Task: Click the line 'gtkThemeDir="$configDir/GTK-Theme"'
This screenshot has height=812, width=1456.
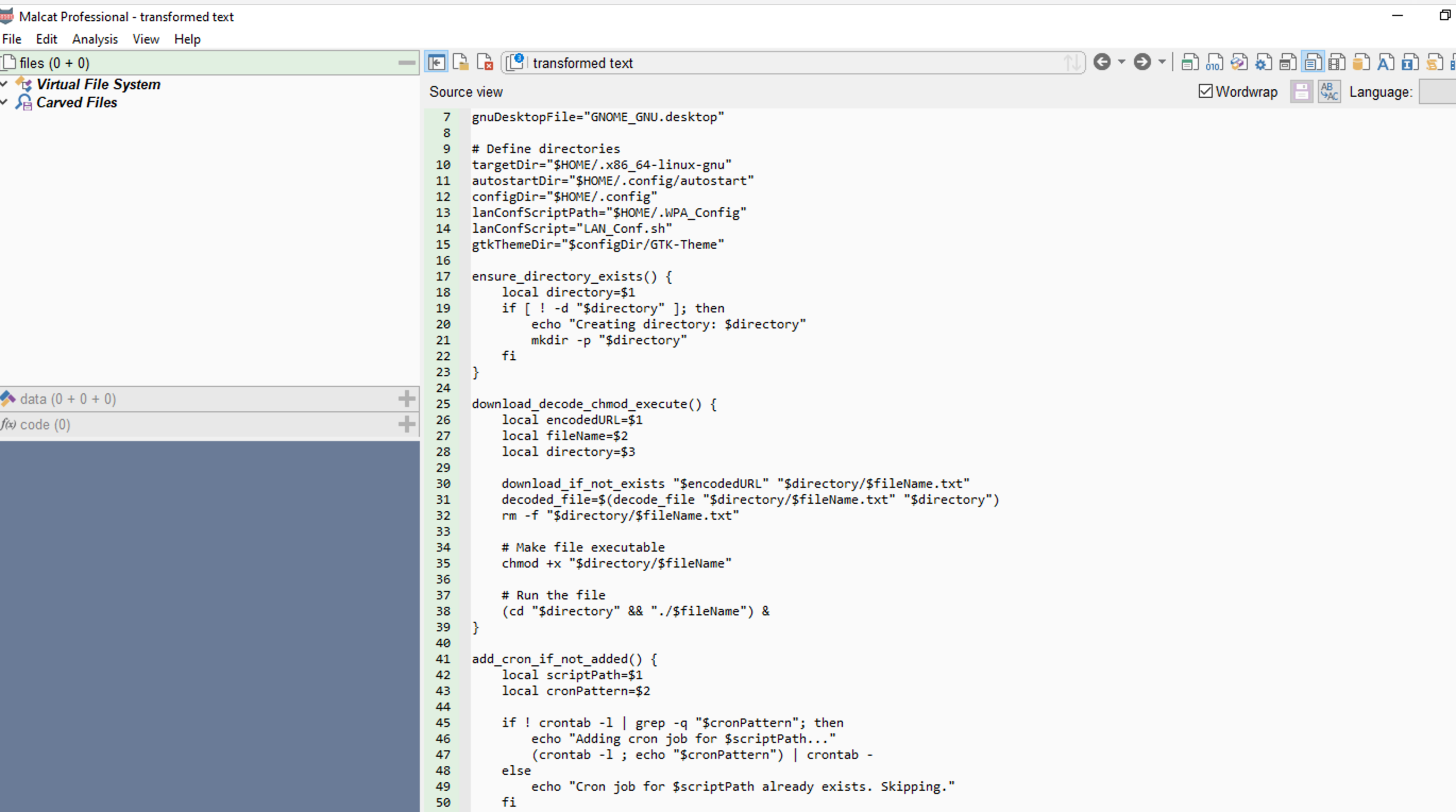Action: pos(598,244)
